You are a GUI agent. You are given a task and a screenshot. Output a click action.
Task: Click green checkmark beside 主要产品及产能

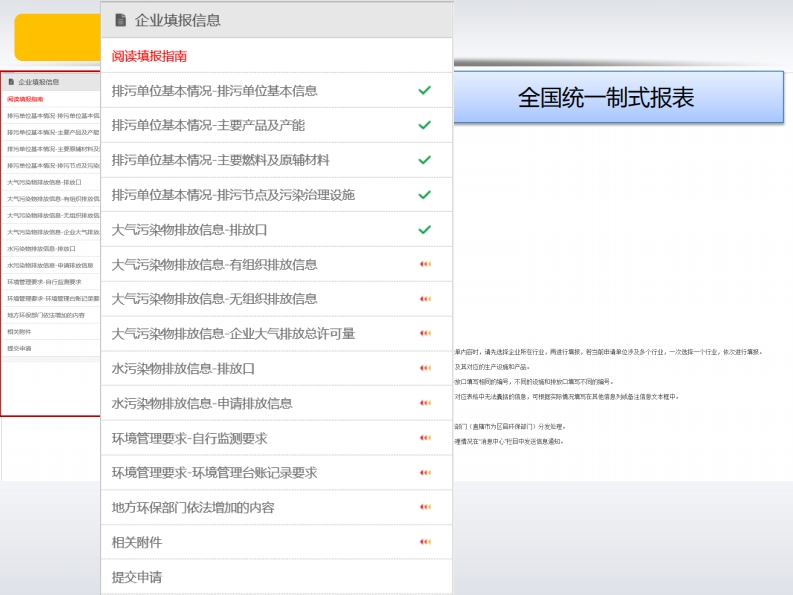pyautogui.click(x=424, y=125)
